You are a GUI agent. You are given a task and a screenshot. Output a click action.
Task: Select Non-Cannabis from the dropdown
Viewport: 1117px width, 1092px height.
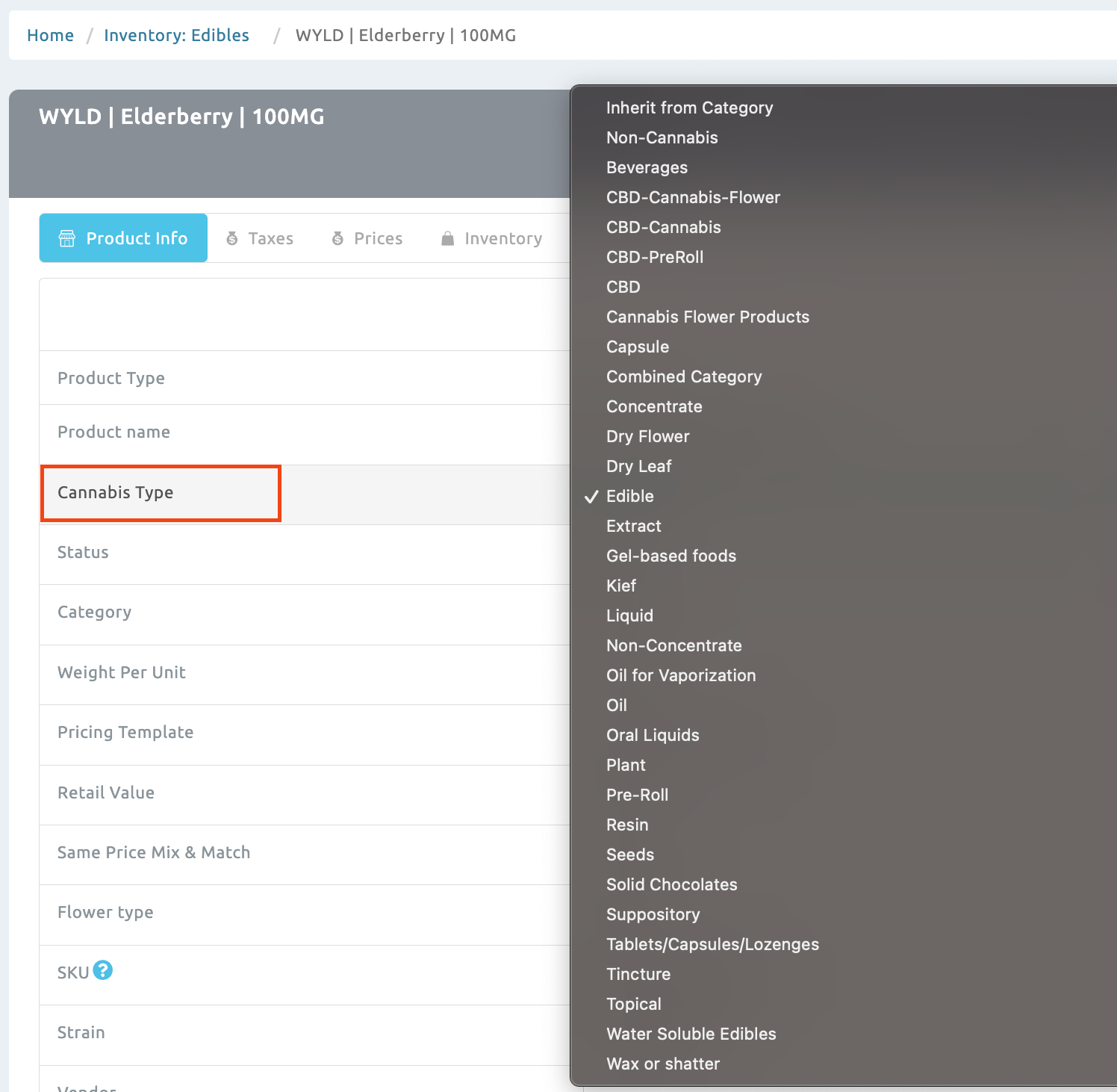[x=662, y=137]
